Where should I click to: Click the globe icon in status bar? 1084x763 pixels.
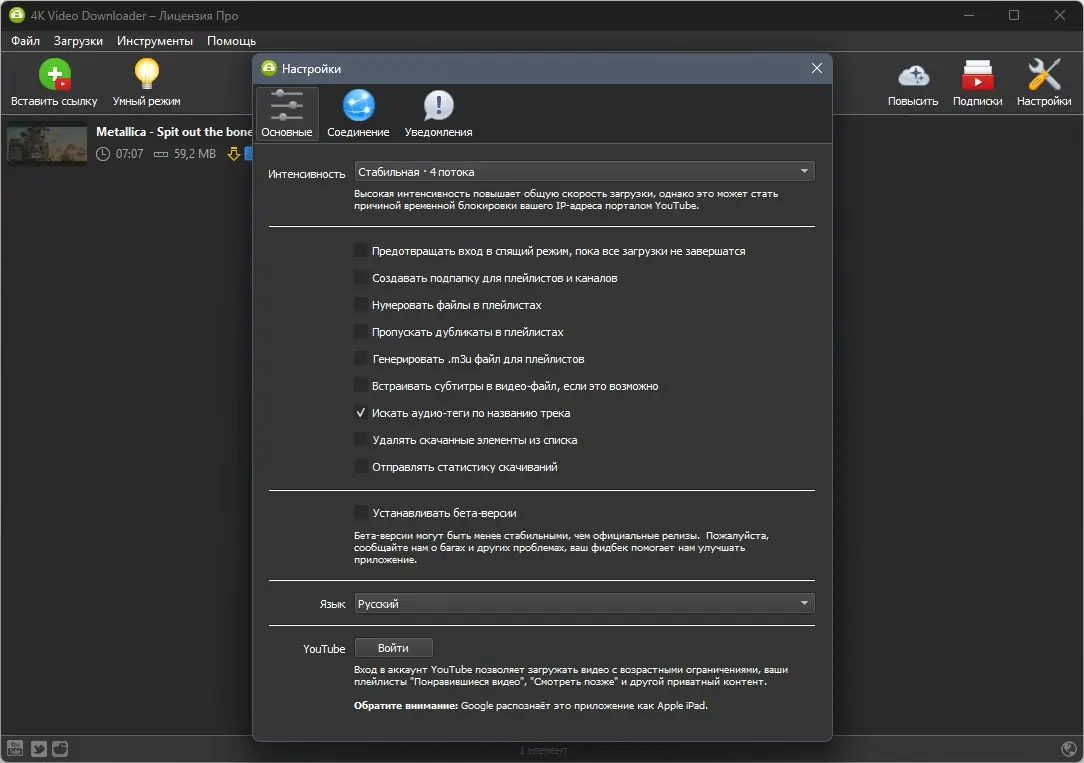coord(1069,748)
